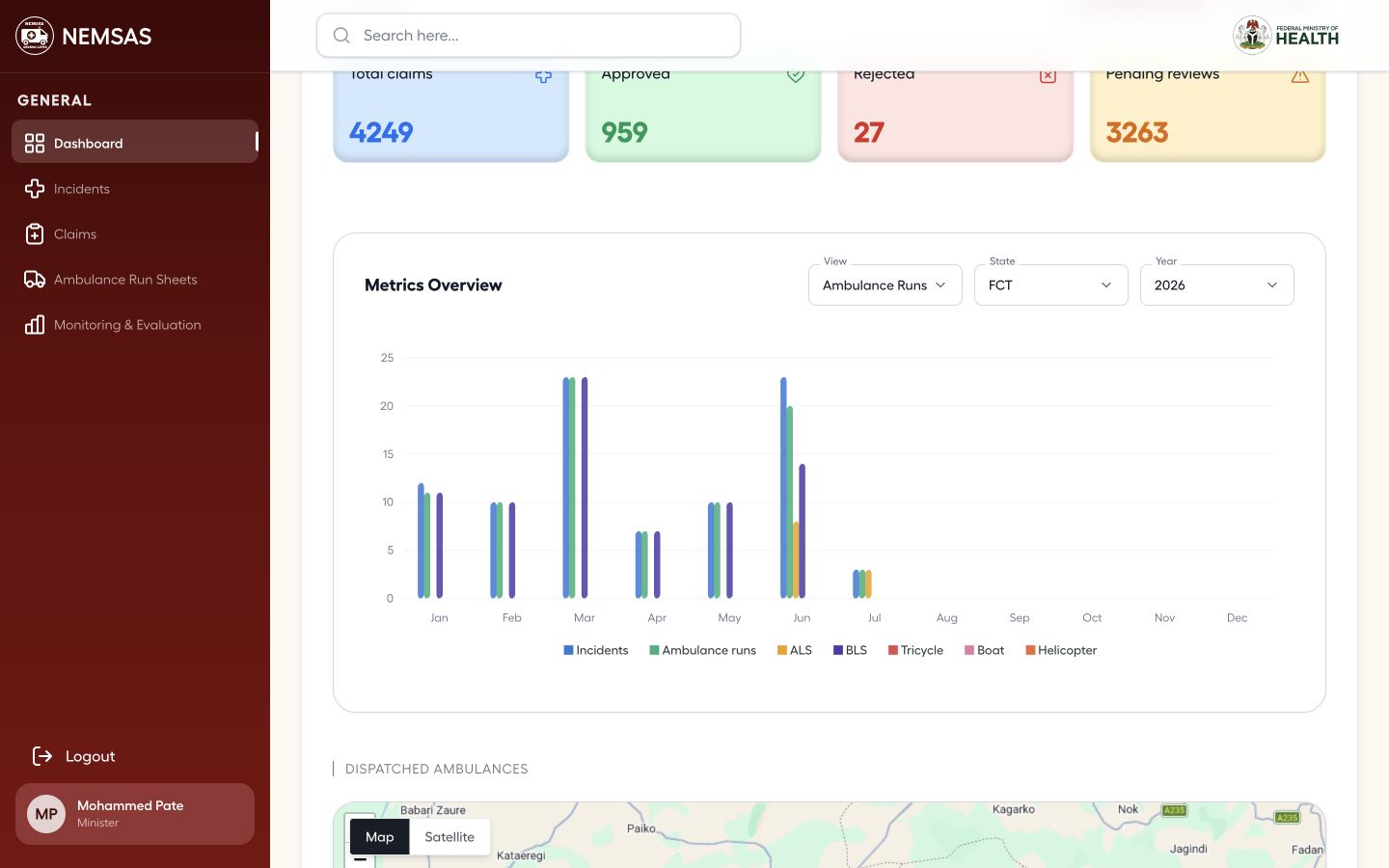Open the Claims section
Image resolution: width=1389 pixels, height=868 pixels.
[135, 234]
